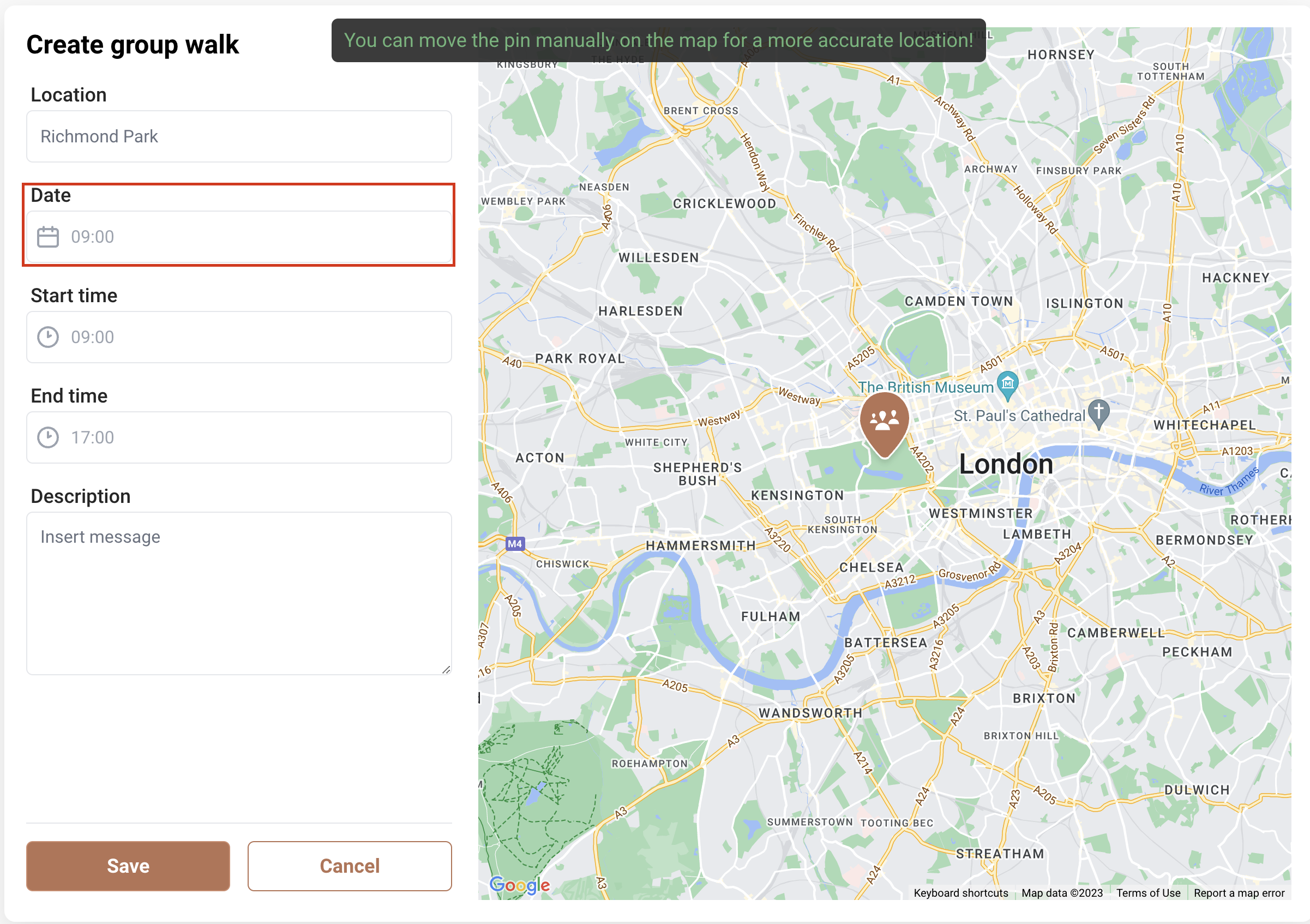Click the brown group walk map pin
The height and width of the screenshot is (924, 1310).
point(884,421)
